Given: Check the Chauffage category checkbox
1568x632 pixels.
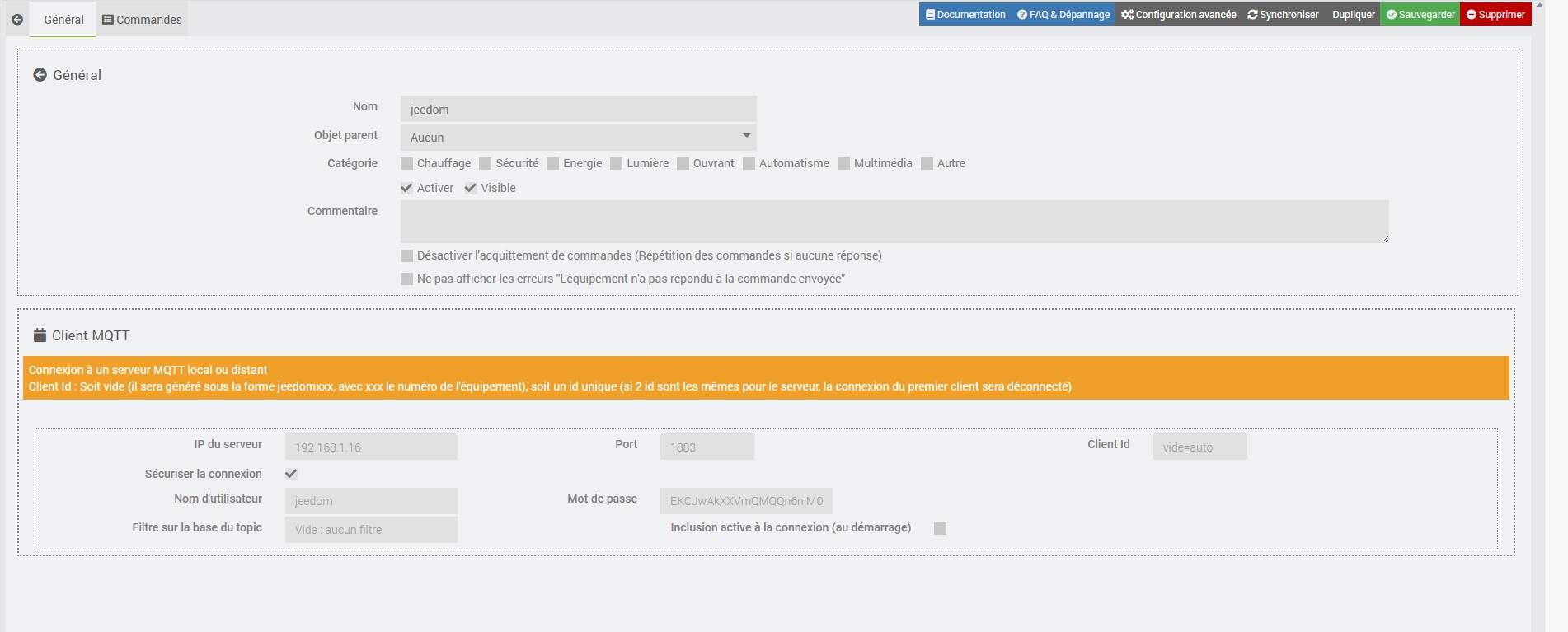Looking at the screenshot, I should tap(406, 164).
